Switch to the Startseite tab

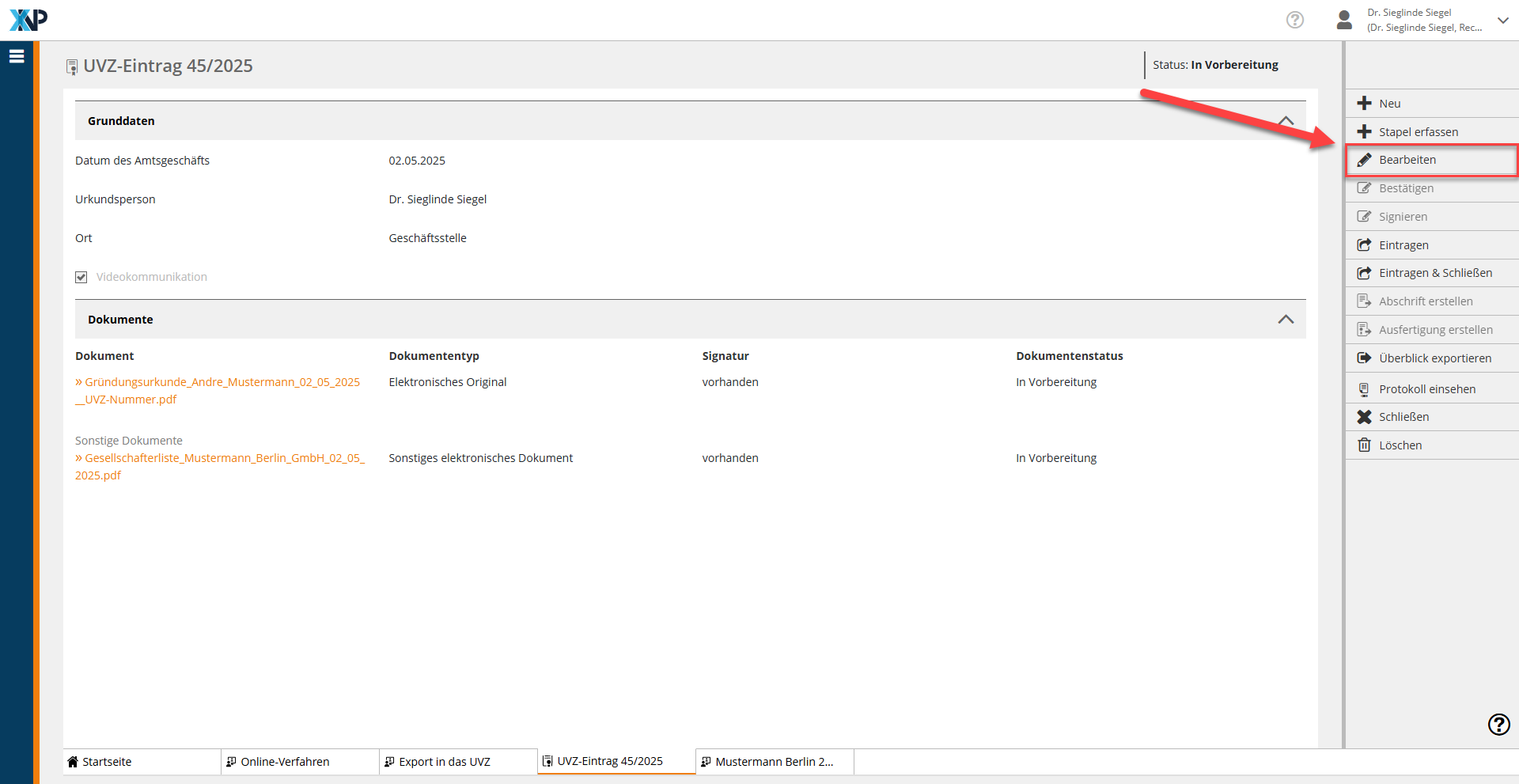(x=107, y=762)
